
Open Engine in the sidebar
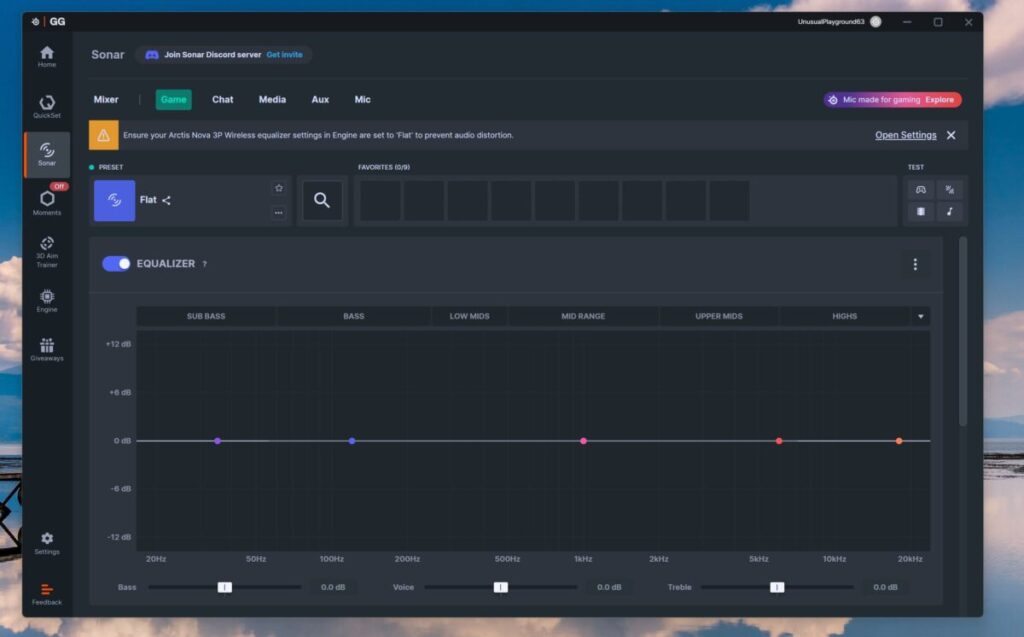(x=46, y=301)
